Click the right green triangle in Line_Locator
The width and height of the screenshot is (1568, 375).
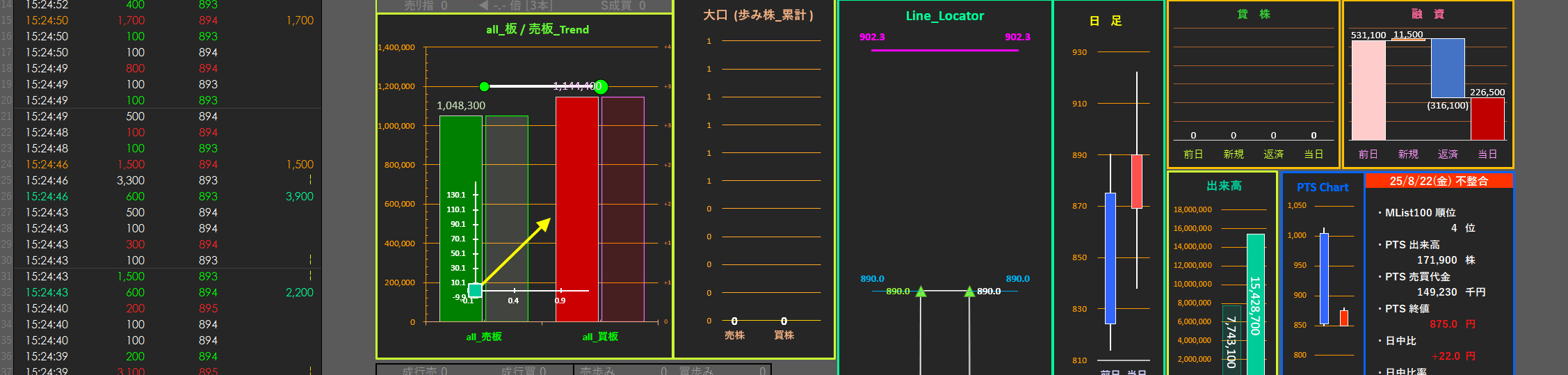969,292
